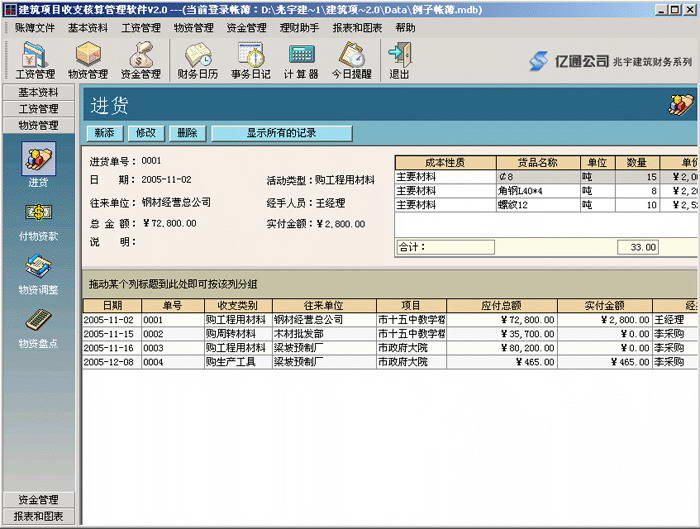Image resolution: width=700 pixels, height=529 pixels.
Task: Open the 报表和图表 menu
Action: 357,28
